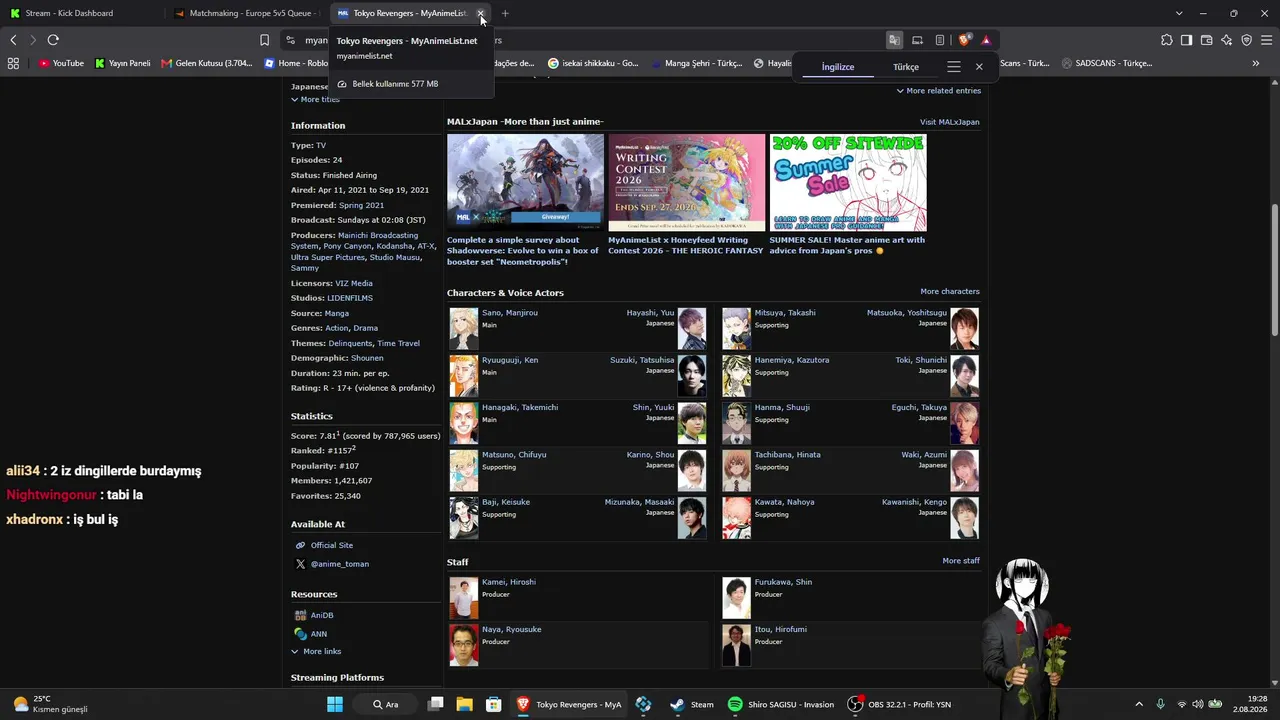Select Türkçe in the translate popup
Image resolution: width=1280 pixels, height=720 pixels.
[906, 67]
